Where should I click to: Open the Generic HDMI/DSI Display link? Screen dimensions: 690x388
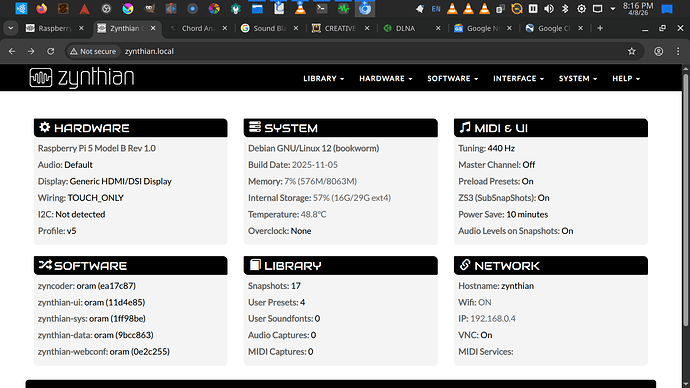[x=121, y=181]
